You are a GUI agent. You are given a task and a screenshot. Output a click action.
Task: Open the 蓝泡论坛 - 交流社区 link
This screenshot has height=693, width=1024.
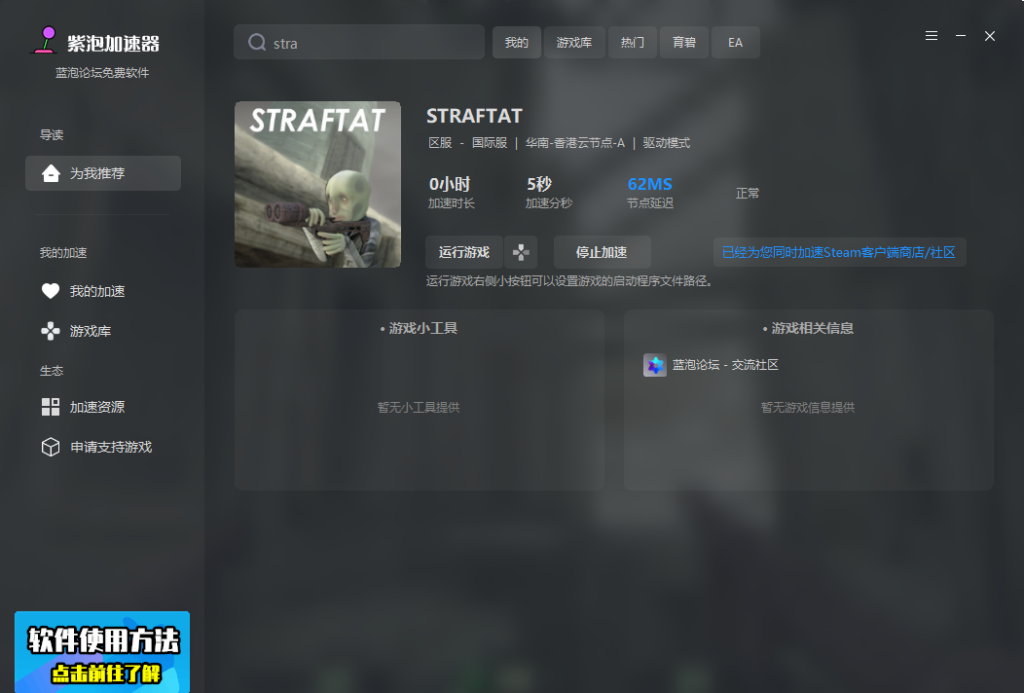pos(726,365)
